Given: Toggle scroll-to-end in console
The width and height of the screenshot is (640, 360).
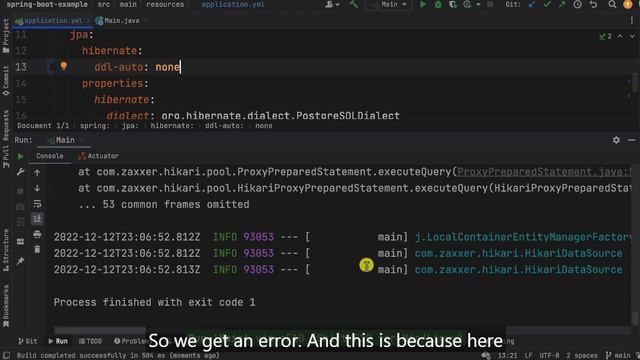Looking at the screenshot, I should [x=37, y=219].
